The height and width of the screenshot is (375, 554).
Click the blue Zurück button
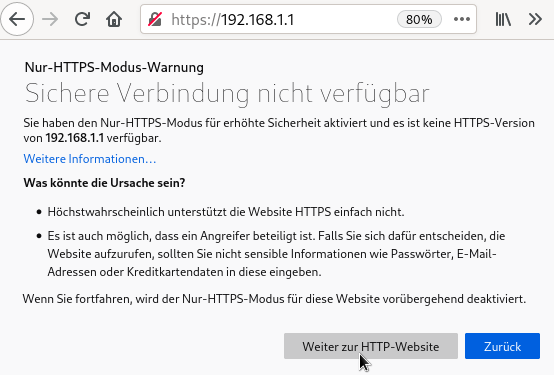[x=502, y=346]
